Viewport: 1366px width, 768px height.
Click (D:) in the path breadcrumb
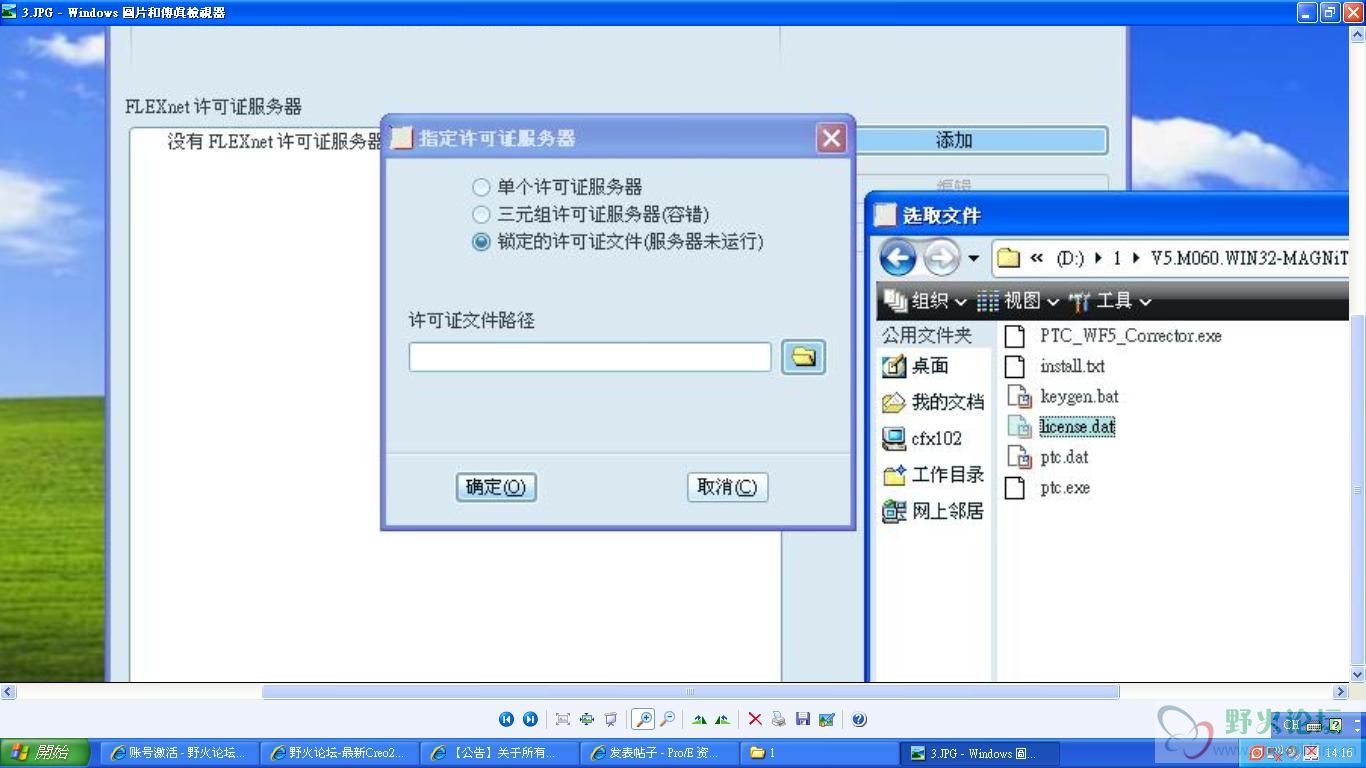1070,258
